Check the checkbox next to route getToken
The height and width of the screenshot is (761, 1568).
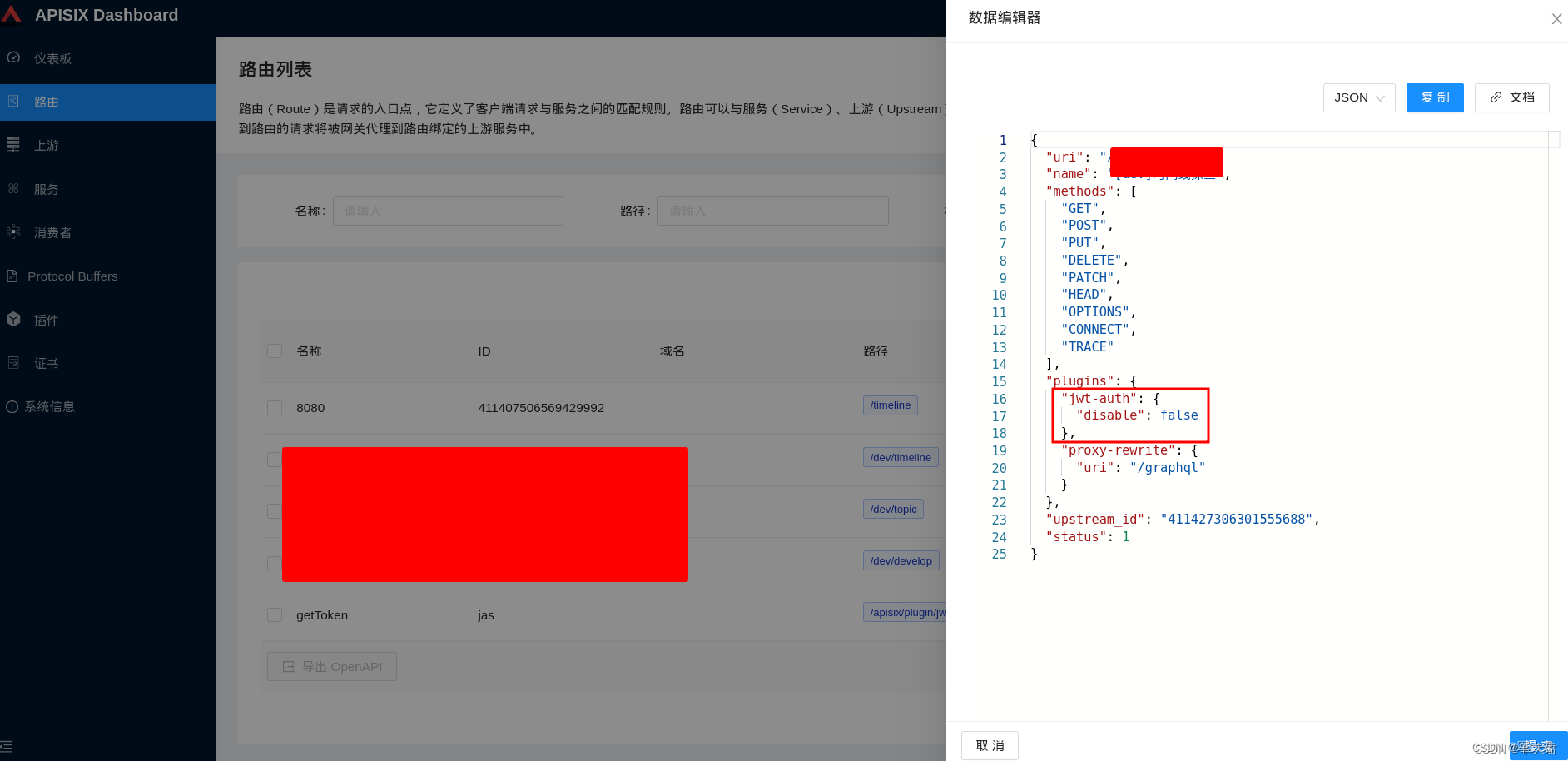(x=275, y=614)
